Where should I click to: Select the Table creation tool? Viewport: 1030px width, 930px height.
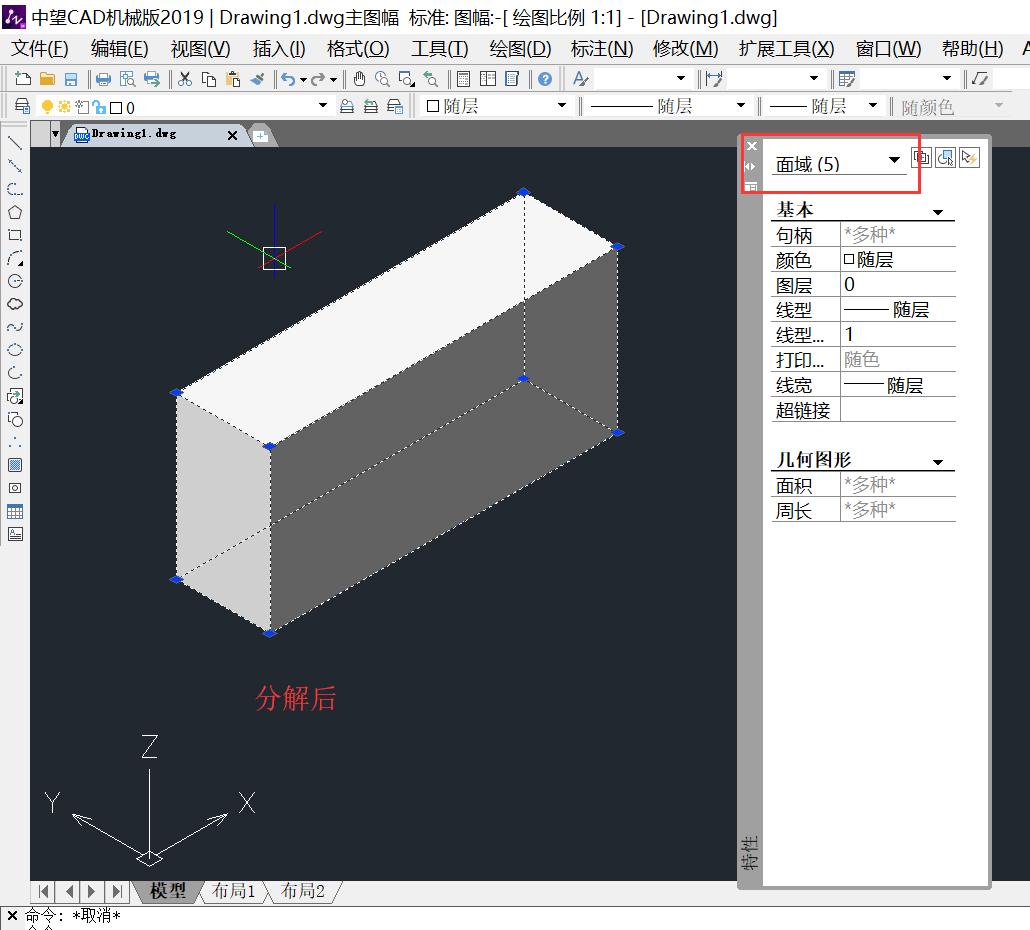14,511
